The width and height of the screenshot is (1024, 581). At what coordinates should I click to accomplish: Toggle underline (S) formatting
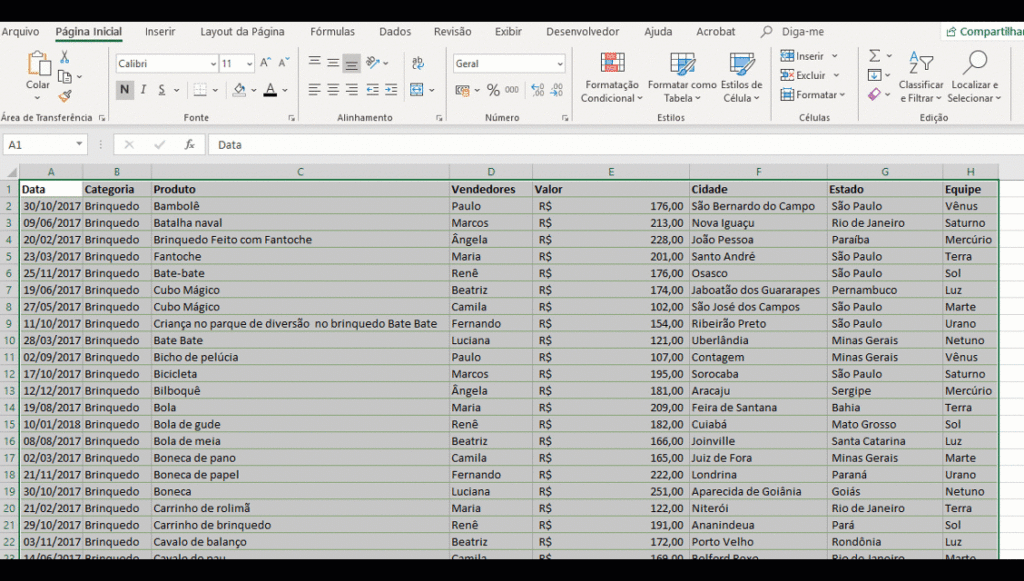(x=161, y=89)
